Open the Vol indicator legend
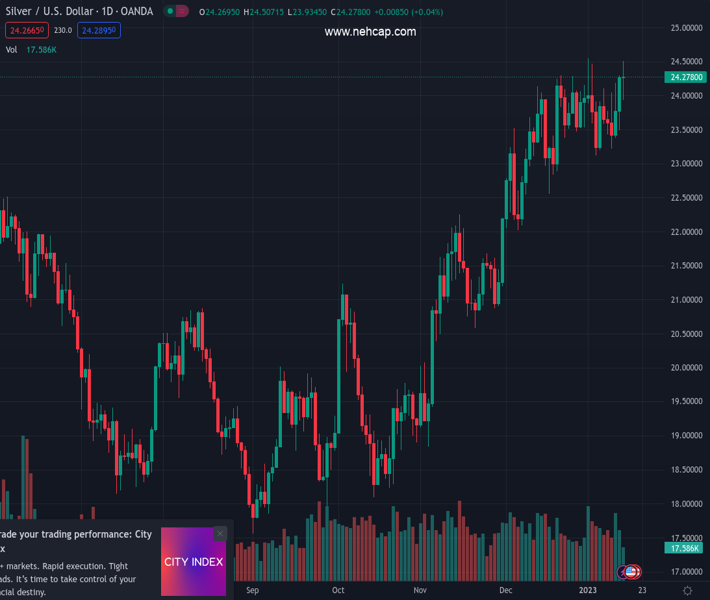The image size is (710, 600). point(12,49)
